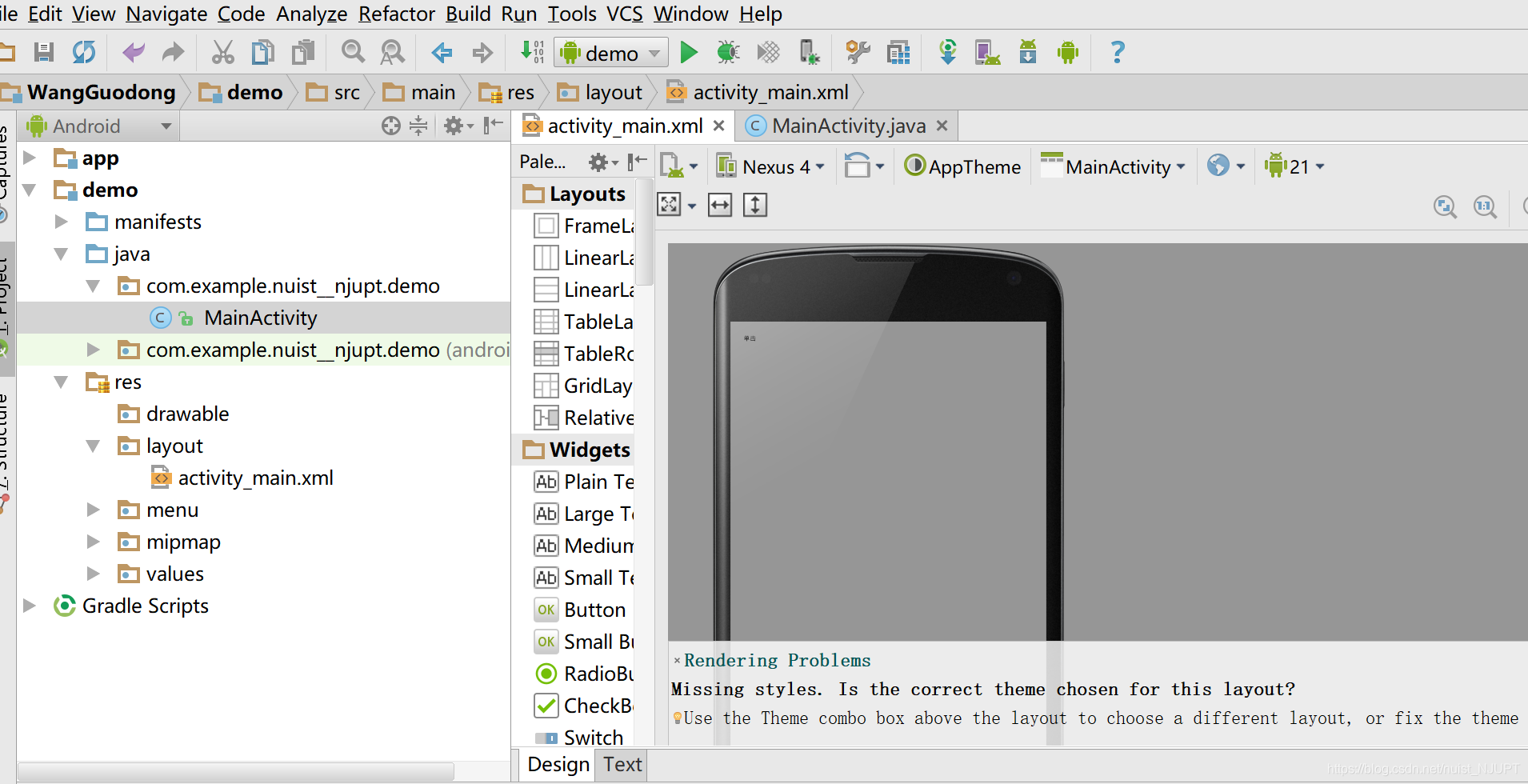Open the AVD Manager icon
This screenshot has width=1528, height=784.
pos(988,53)
